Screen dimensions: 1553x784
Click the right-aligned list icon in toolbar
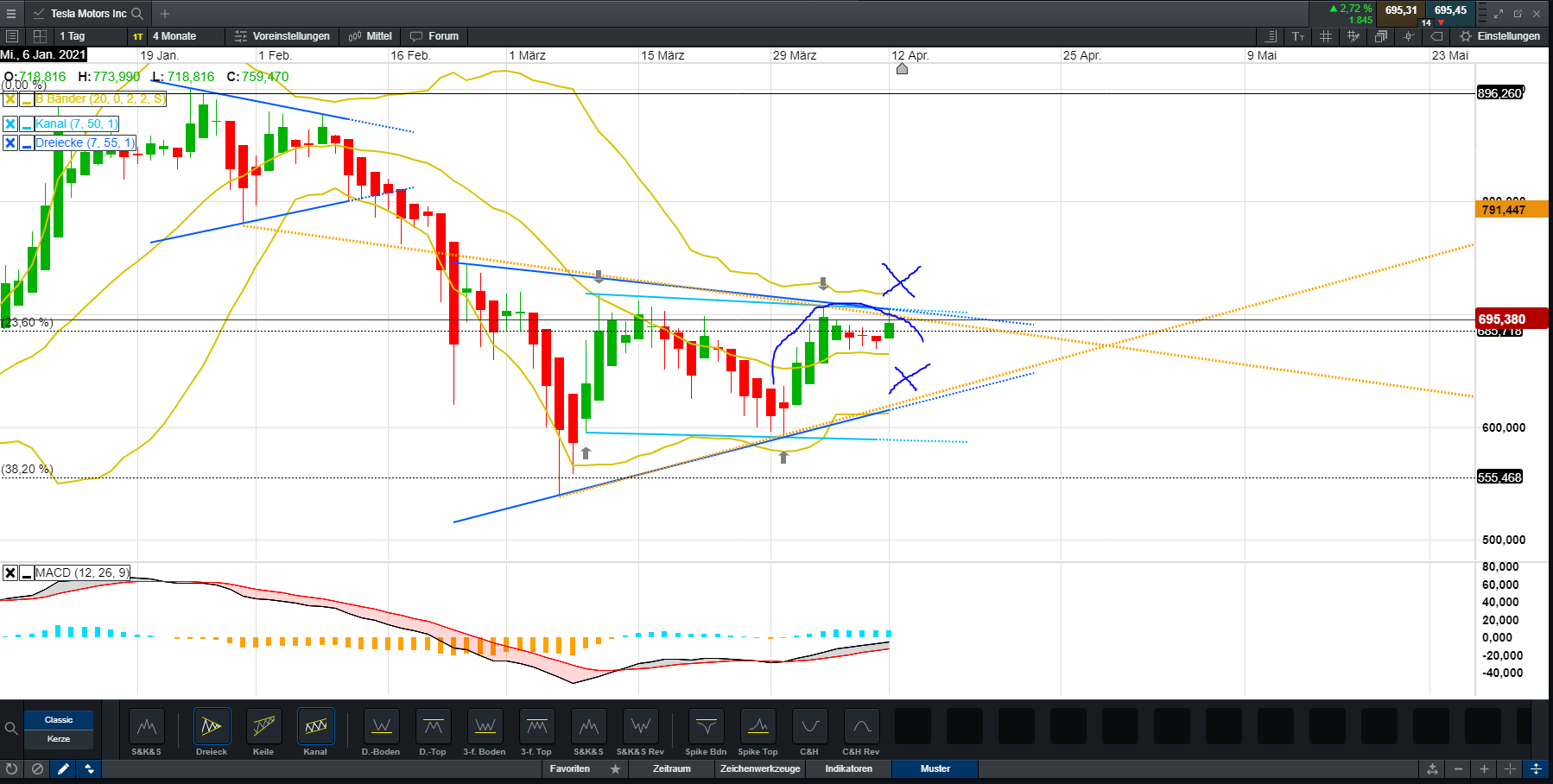pos(1271,36)
